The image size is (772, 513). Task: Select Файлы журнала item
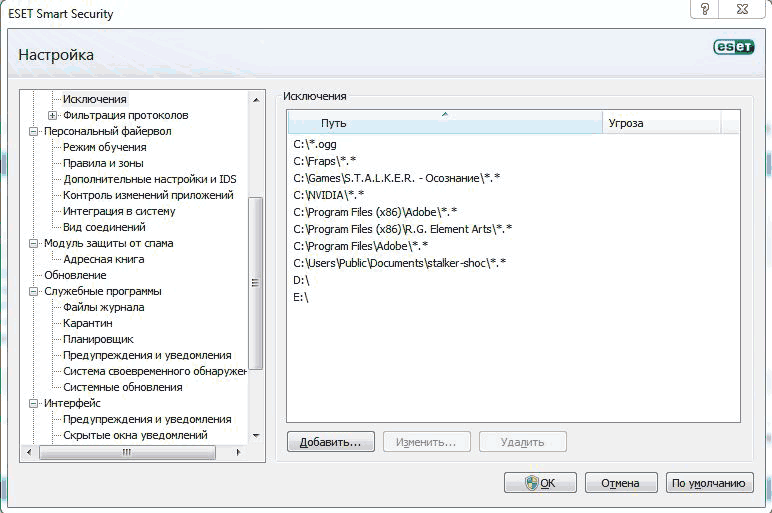(103, 307)
